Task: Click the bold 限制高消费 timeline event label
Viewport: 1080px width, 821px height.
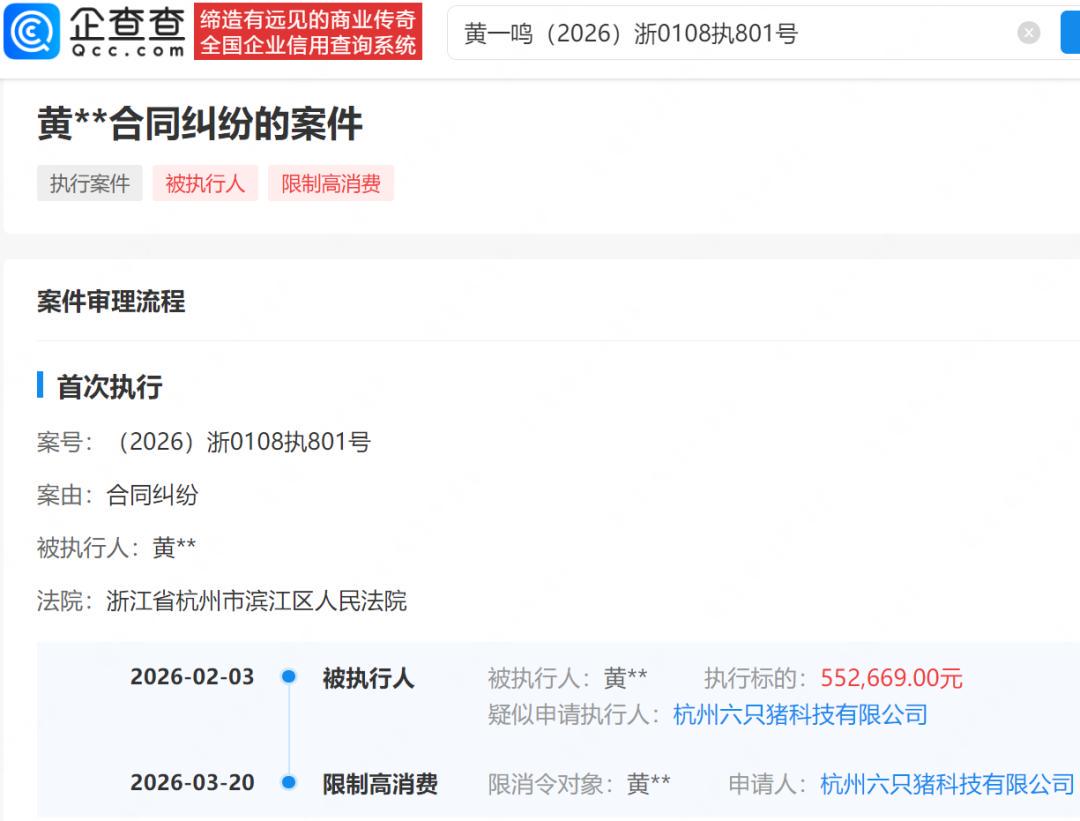Action: [380, 784]
